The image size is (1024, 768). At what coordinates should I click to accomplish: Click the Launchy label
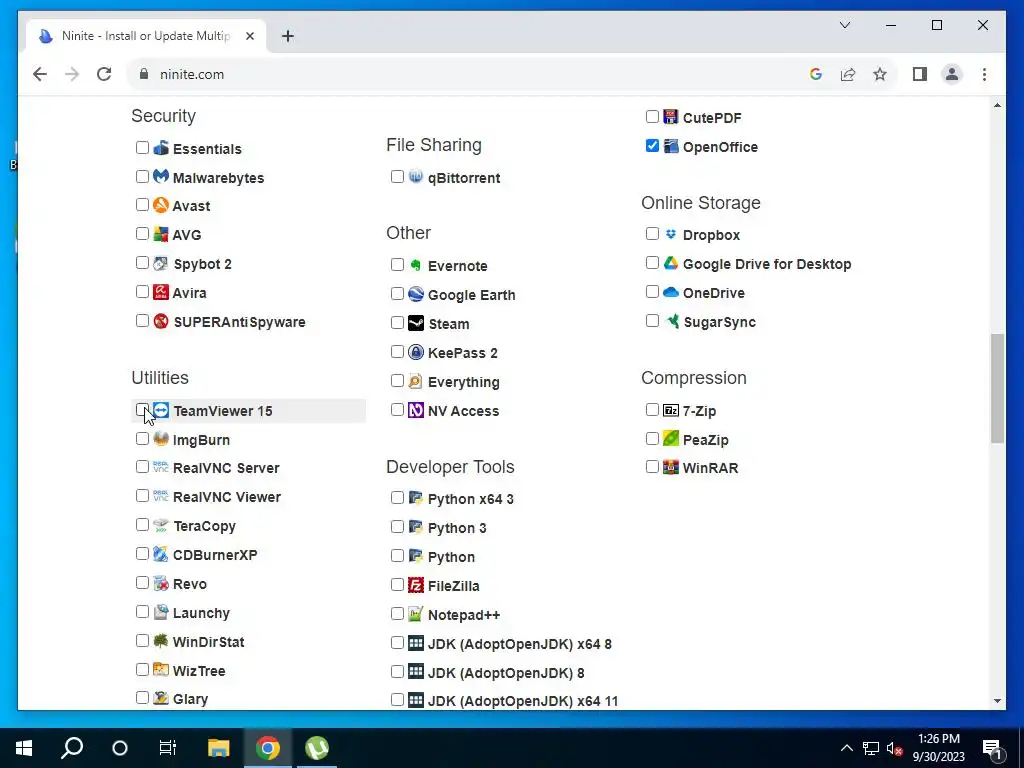click(x=201, y=613)
